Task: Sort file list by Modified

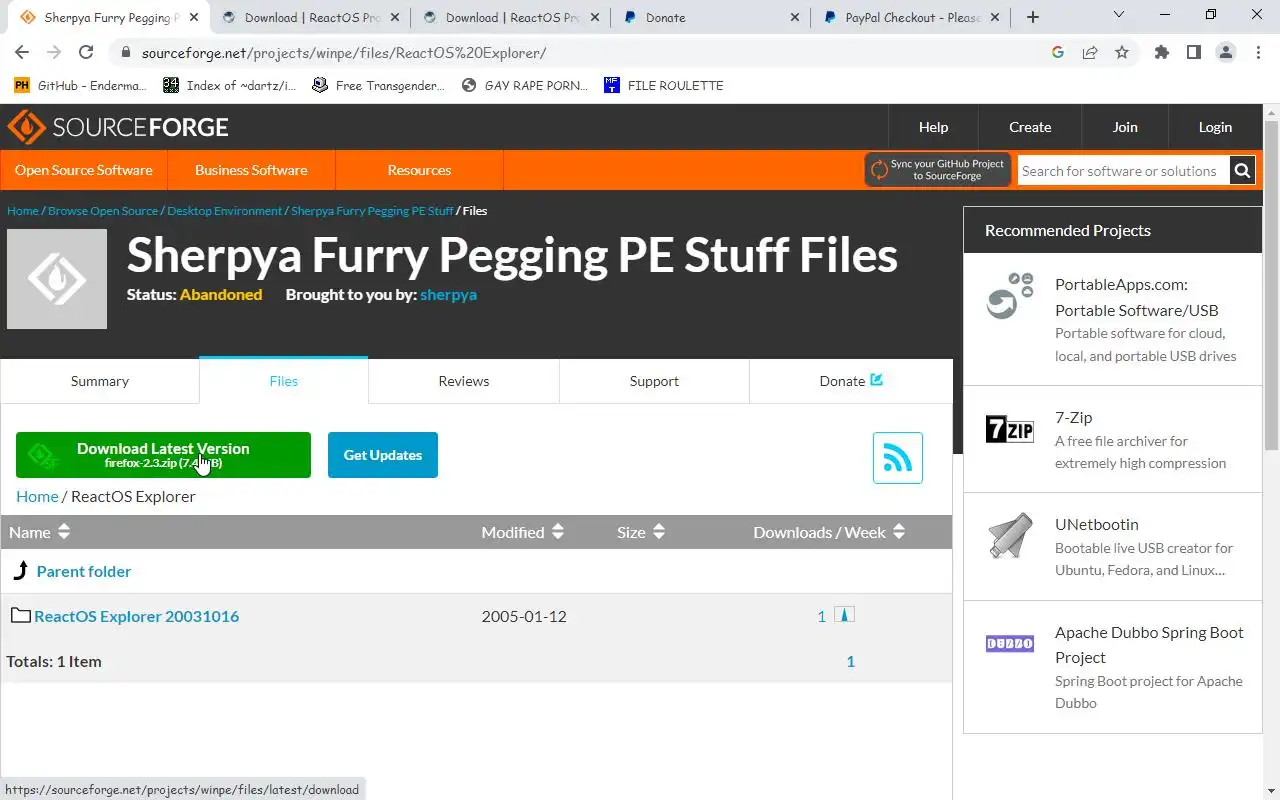Action: pos(522,532)
